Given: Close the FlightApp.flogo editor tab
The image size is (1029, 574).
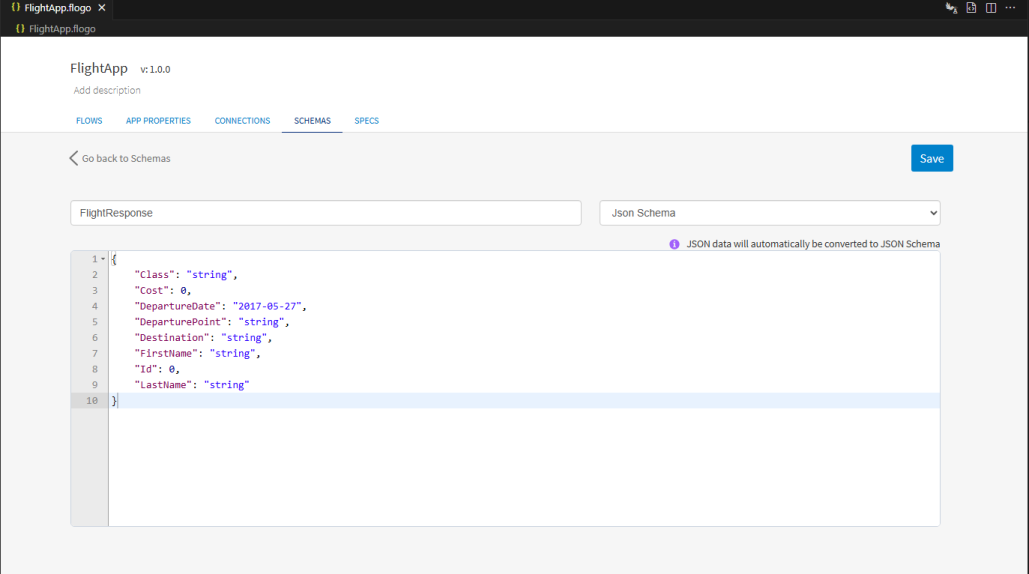Looking at the screenshot, I should (x=102, y=8).
